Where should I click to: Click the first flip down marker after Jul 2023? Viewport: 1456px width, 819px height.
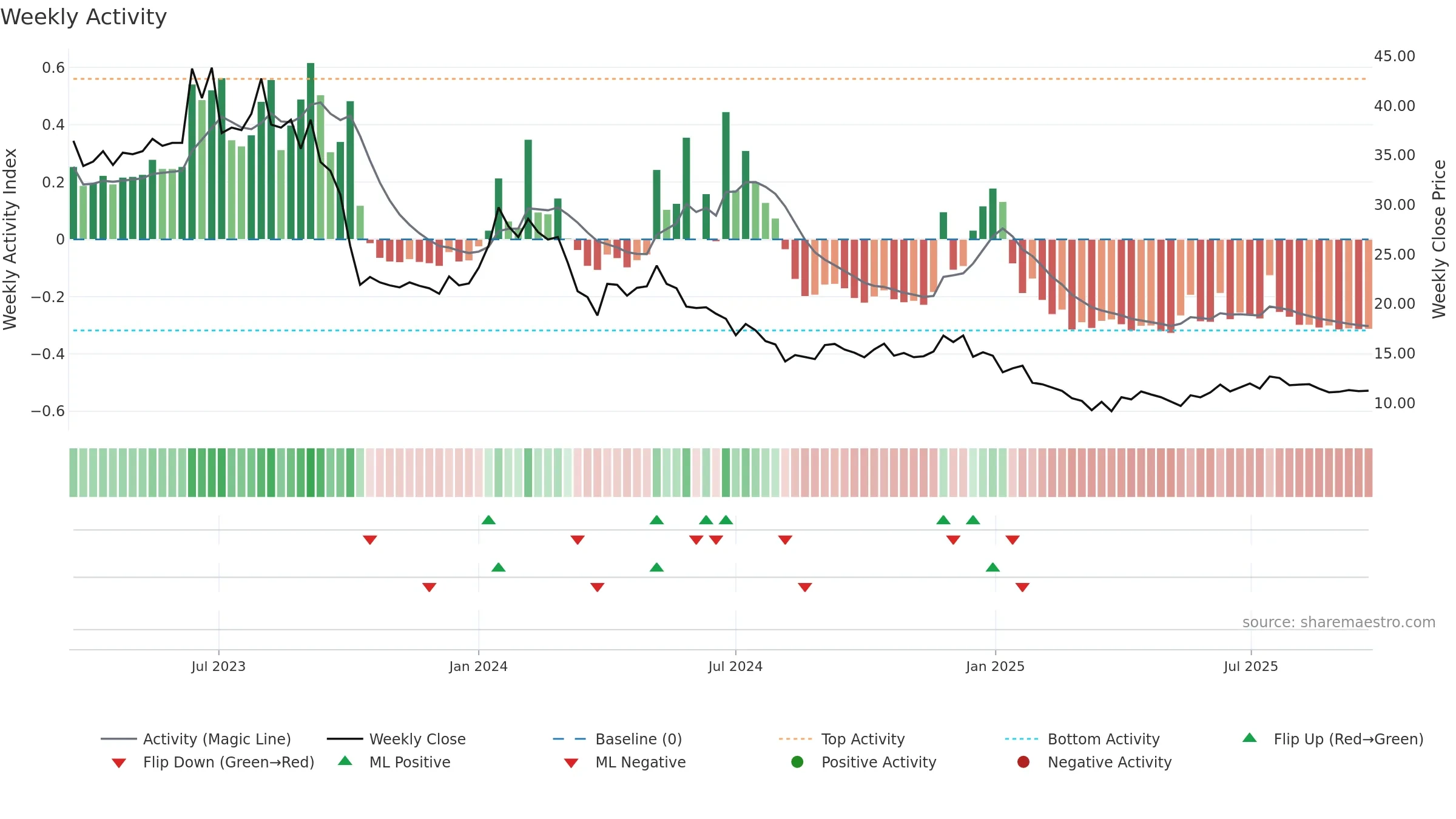point(370,539)
